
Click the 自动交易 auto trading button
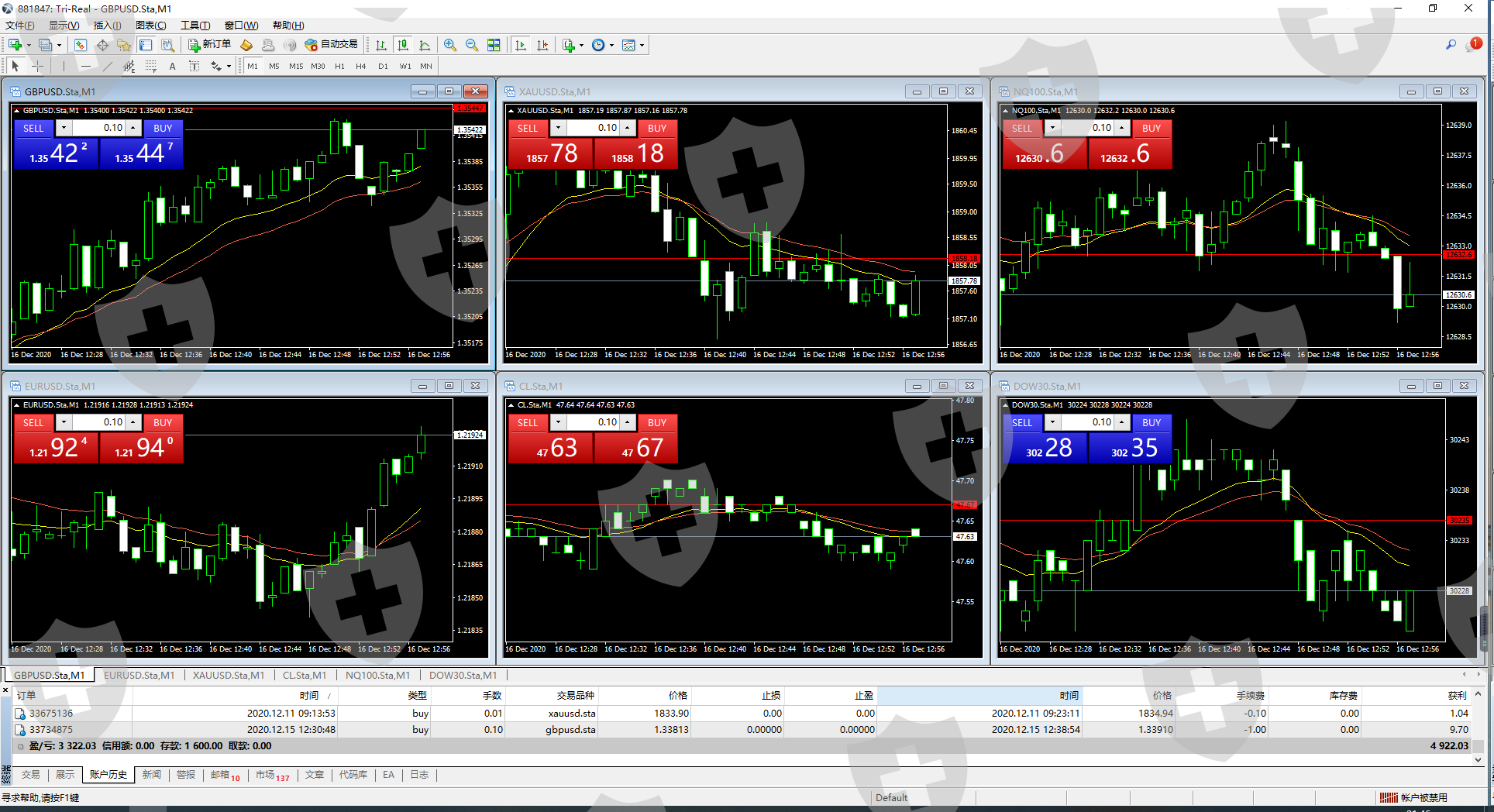coord(332,45)
